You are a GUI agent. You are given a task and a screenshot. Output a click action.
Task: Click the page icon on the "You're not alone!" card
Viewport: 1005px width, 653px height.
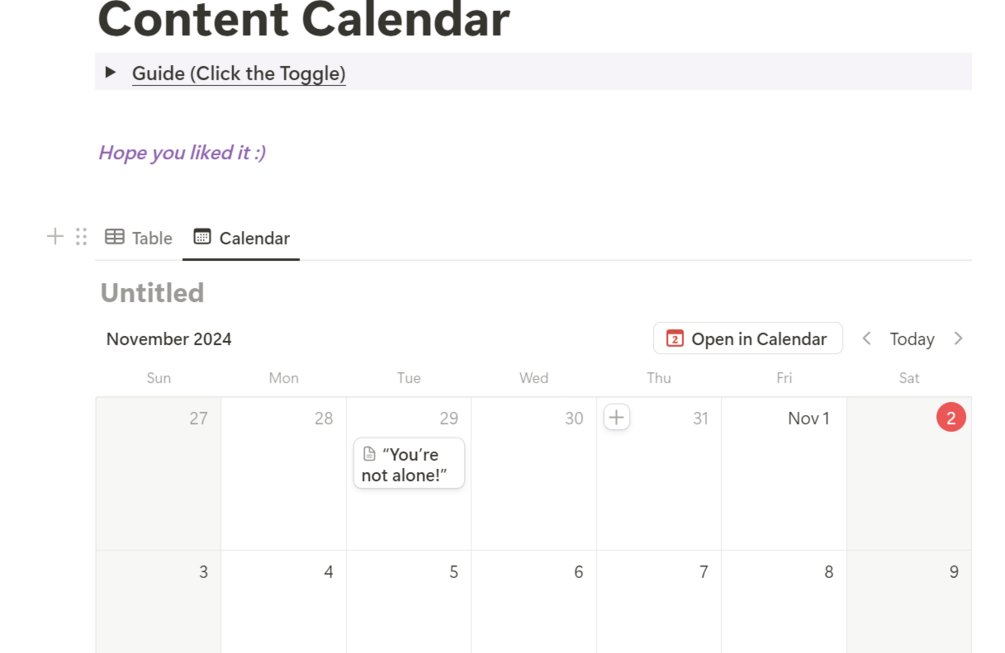coord(369,454)
